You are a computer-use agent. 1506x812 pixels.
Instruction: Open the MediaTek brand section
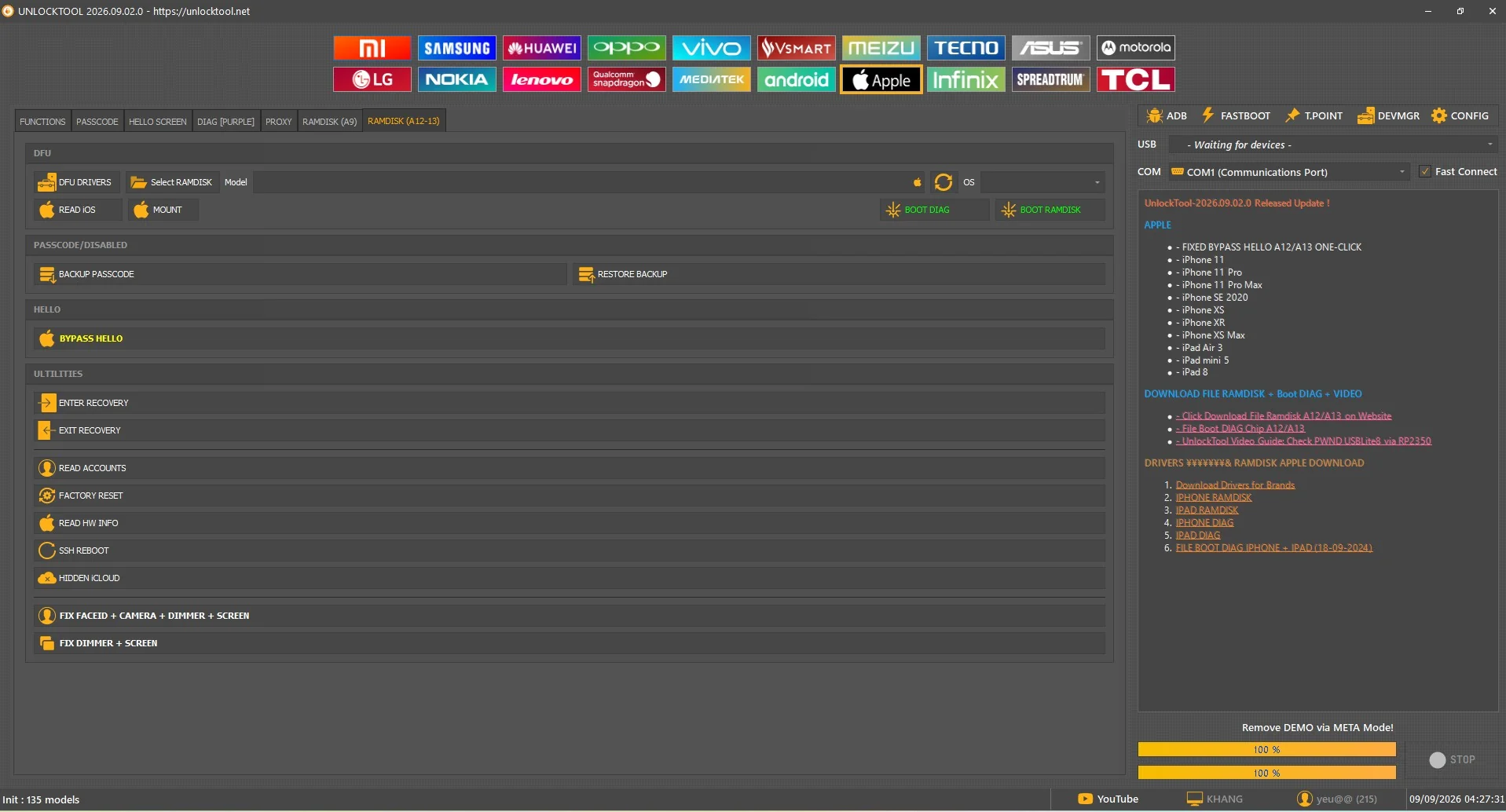tap(711, 79)
